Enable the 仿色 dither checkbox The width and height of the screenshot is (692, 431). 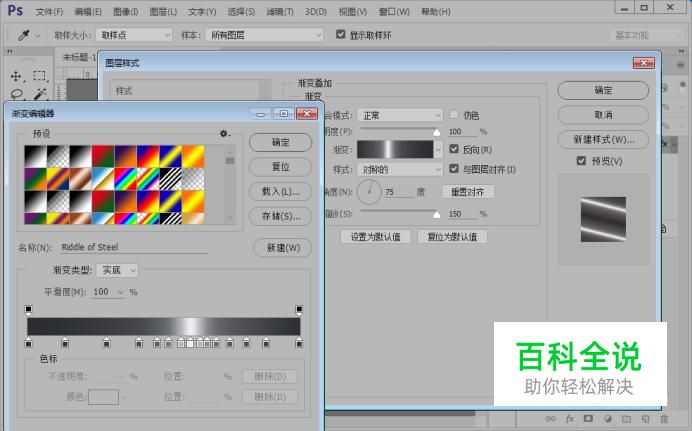point(454,115)
